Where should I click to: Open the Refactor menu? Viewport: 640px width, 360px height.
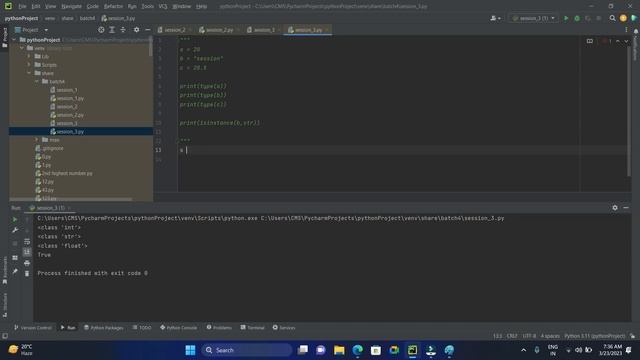click(113, 6)
